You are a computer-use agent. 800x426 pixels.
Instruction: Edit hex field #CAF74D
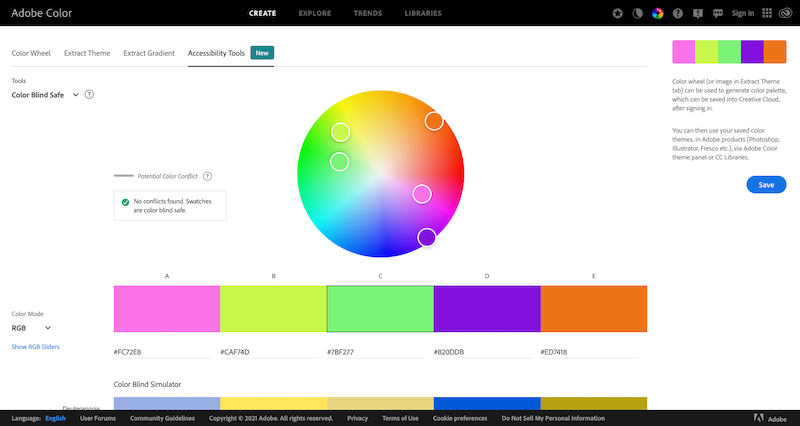click(x=269, y=352)
